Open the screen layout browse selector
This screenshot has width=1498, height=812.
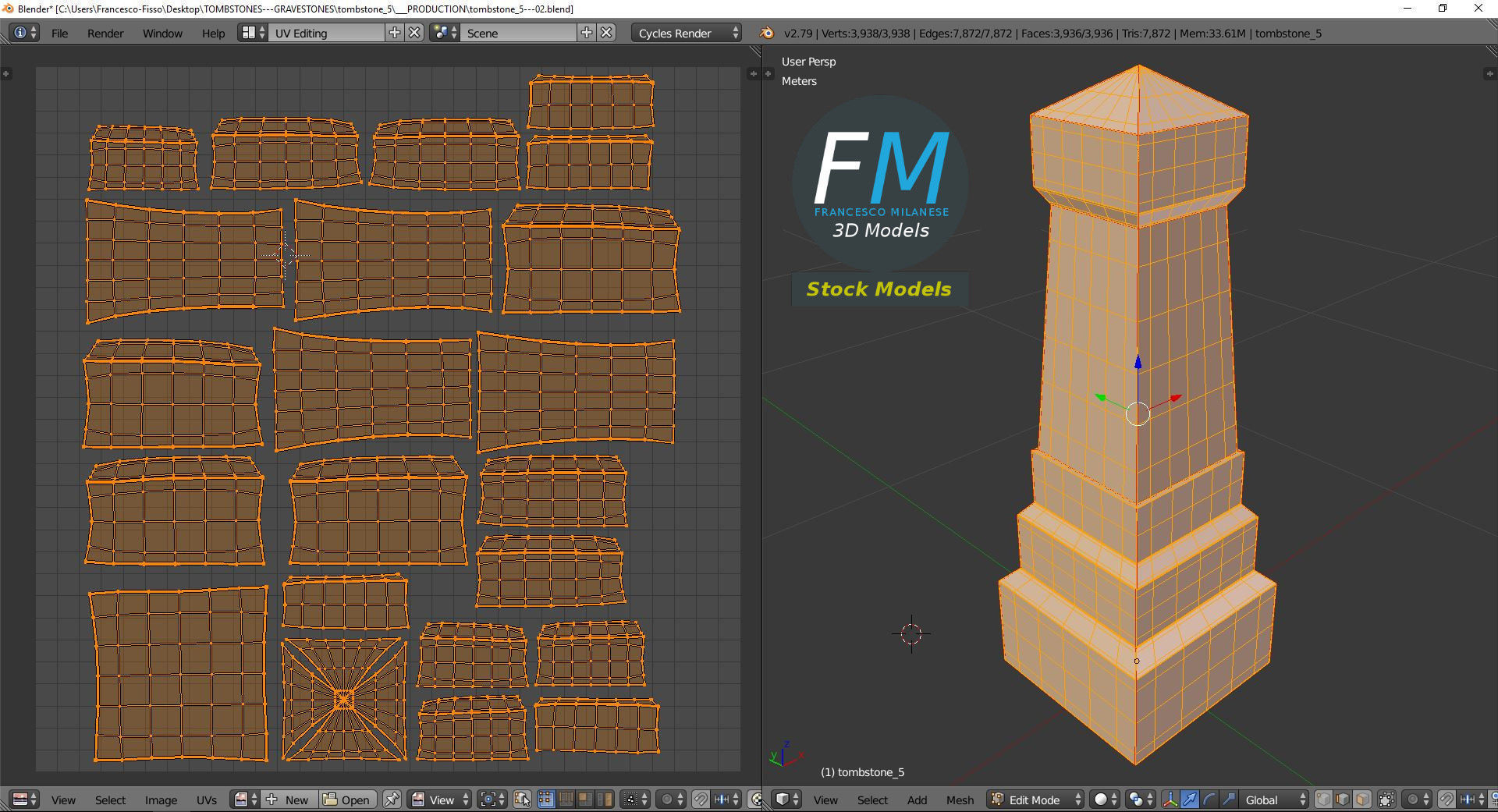[254, 33]
